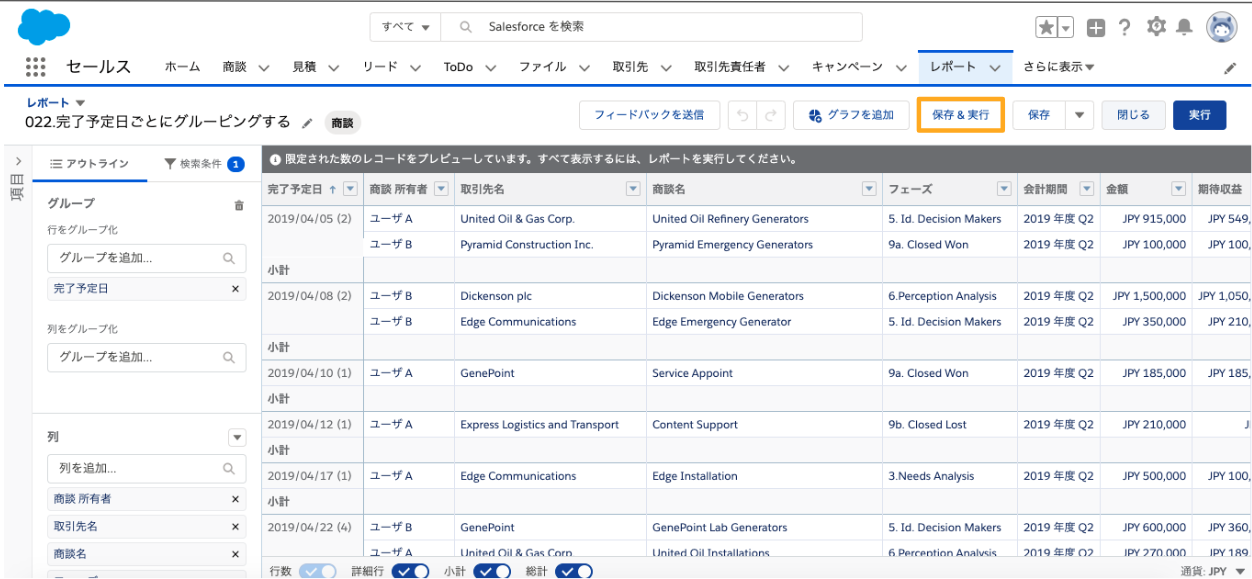This screenshot has height=579, width=1252.
Task: Open the リード tab
Action: 379,67
